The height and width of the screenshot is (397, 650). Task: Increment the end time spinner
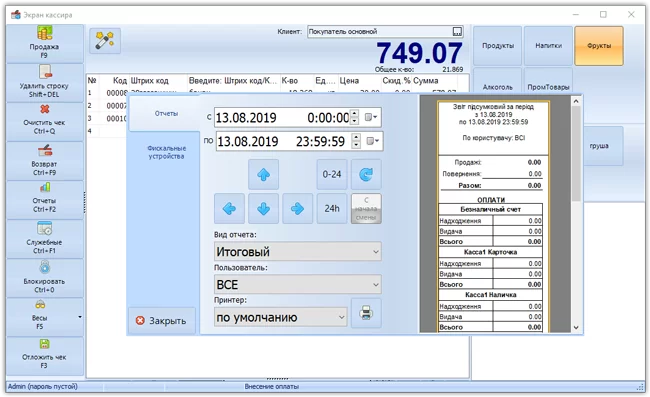point(356,137)
